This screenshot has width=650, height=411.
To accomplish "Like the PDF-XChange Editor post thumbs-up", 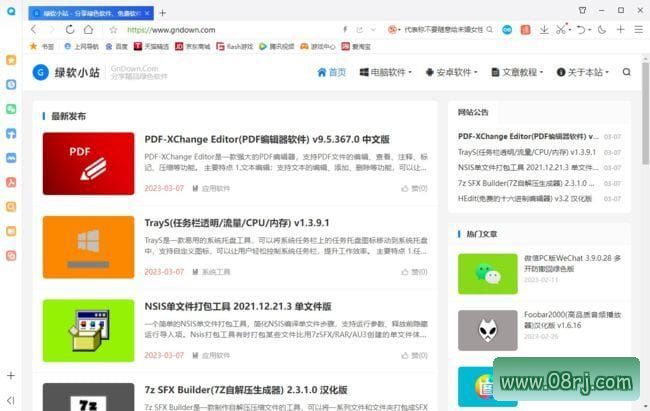I will (414, 189).
